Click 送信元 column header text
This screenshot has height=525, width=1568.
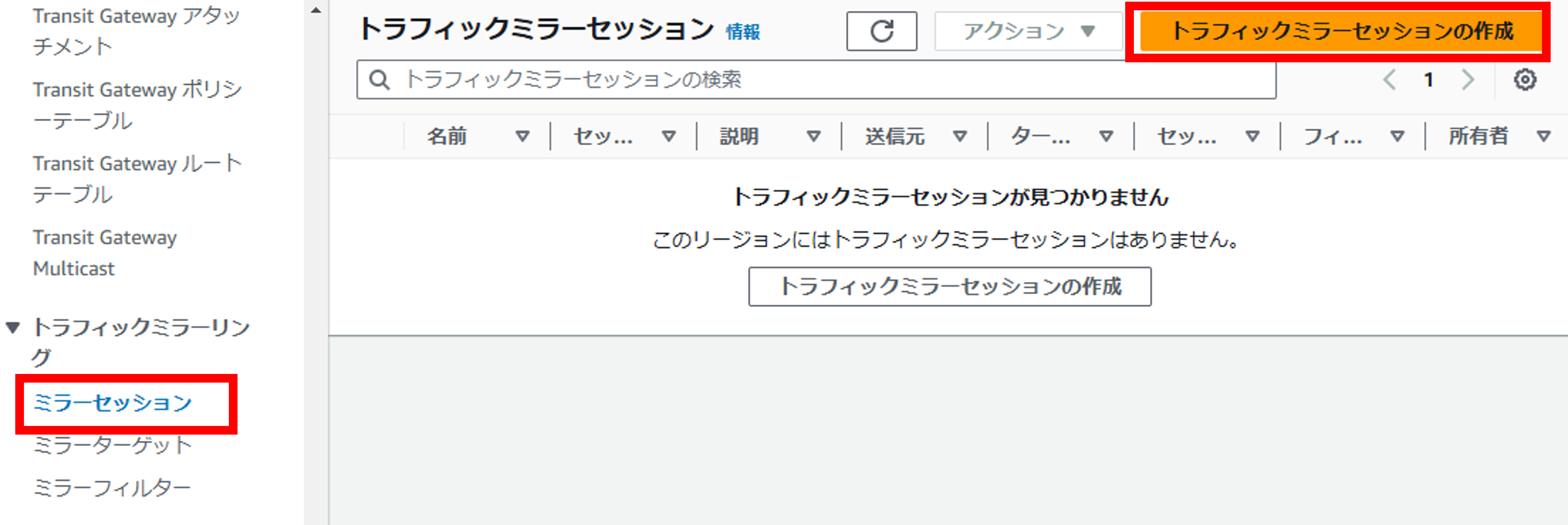895,136
